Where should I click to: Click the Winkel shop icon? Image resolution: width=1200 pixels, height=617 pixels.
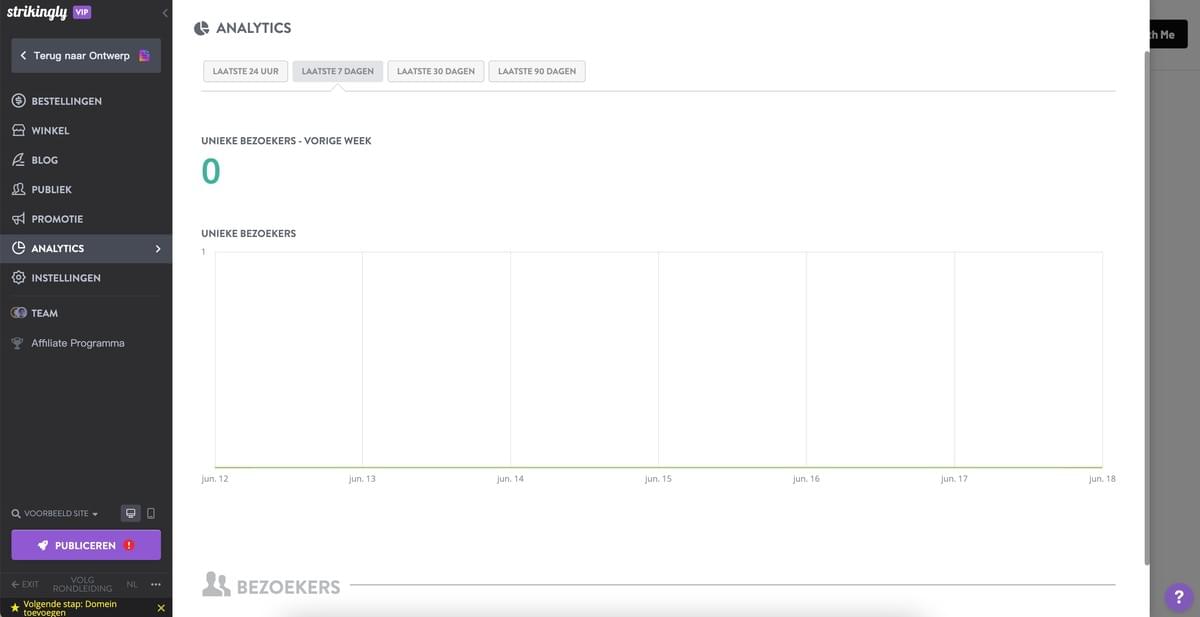[x=18, y=130]
